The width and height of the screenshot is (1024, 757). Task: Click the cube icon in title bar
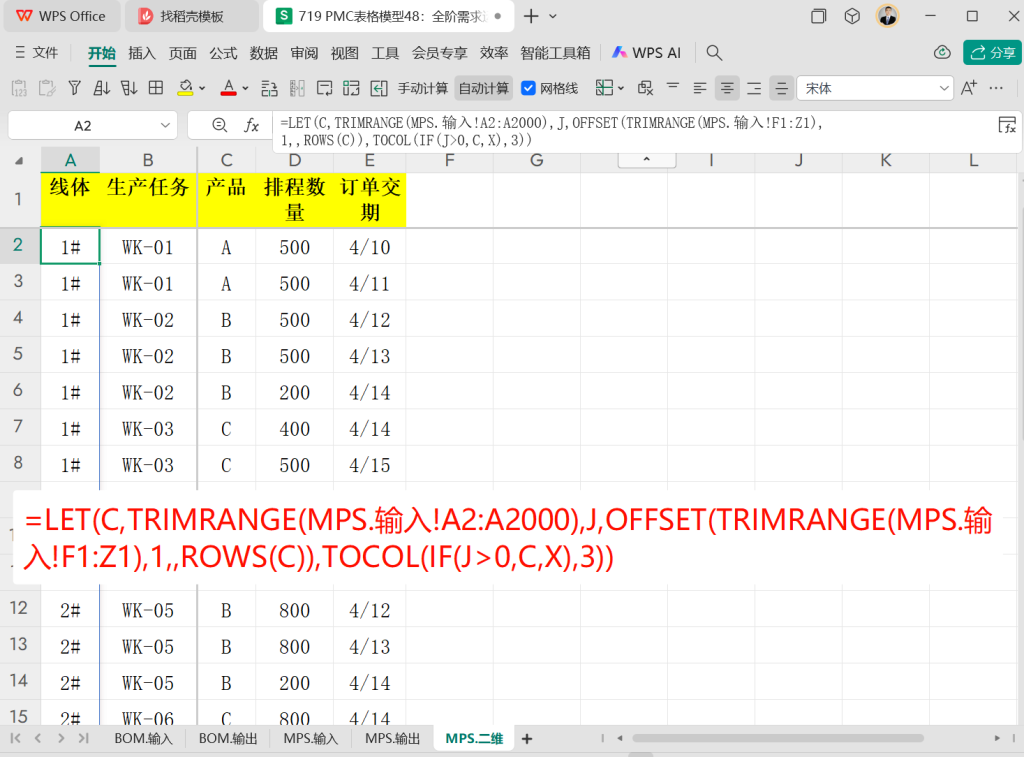[852, 16]
